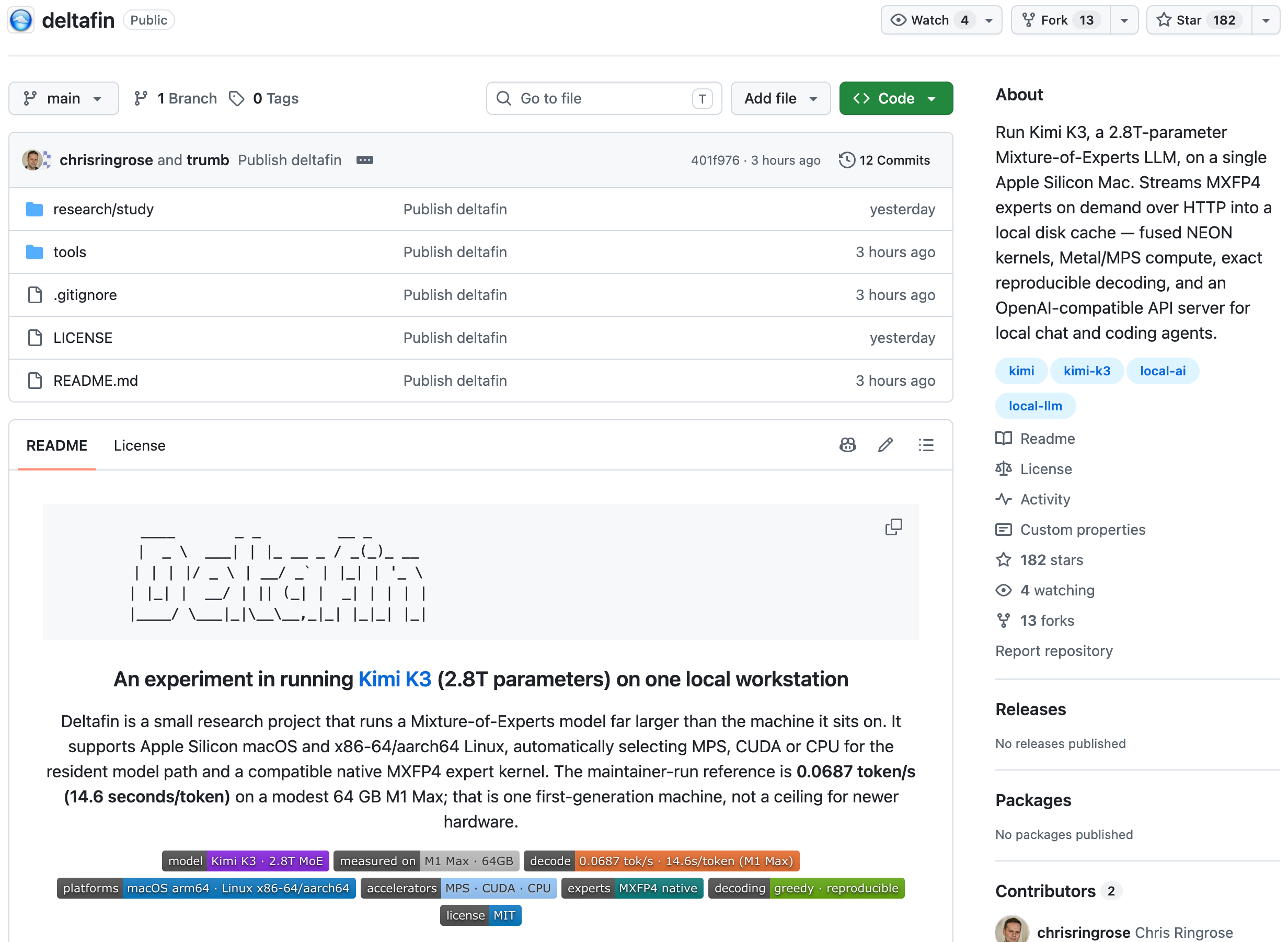1288x942 pixels.
Task: Select the local-ai topic tag
Action: (1163, 371)
